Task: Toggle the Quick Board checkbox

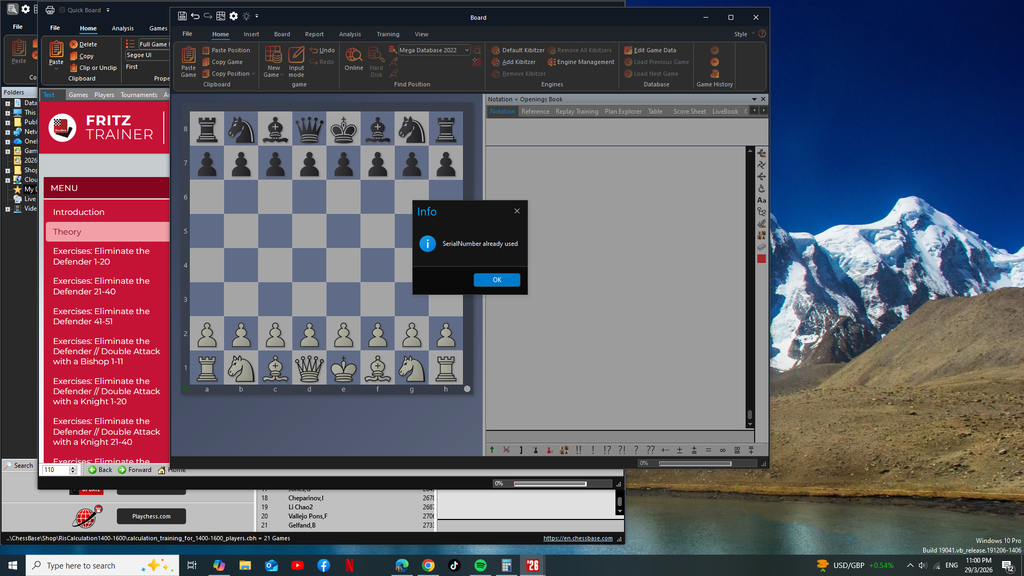Action: pos(62,10)
